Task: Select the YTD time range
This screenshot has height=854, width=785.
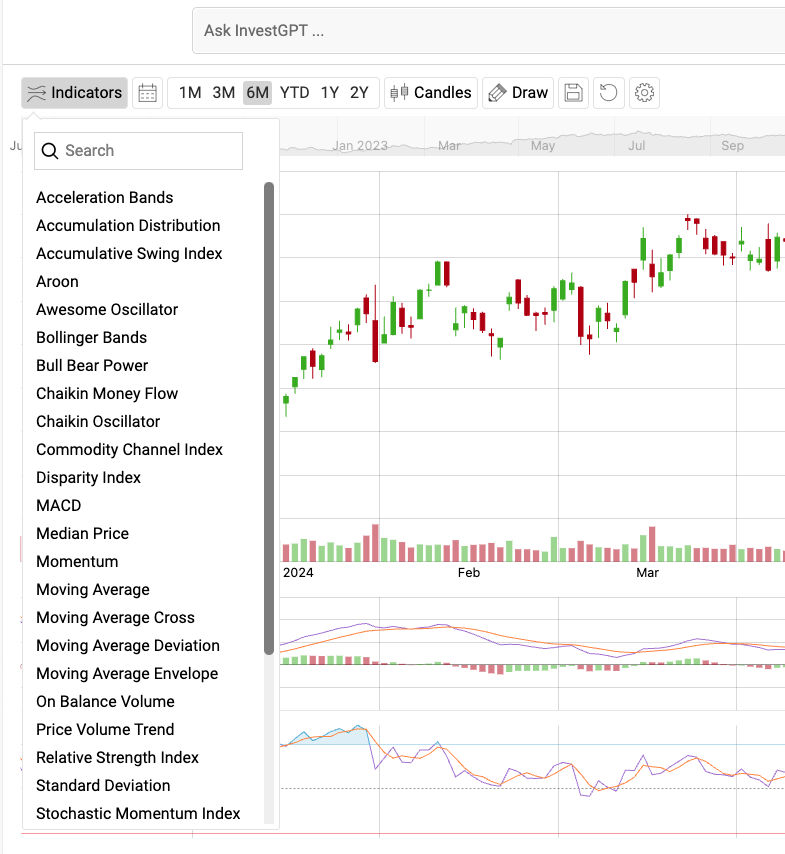Action: [294, 93]
